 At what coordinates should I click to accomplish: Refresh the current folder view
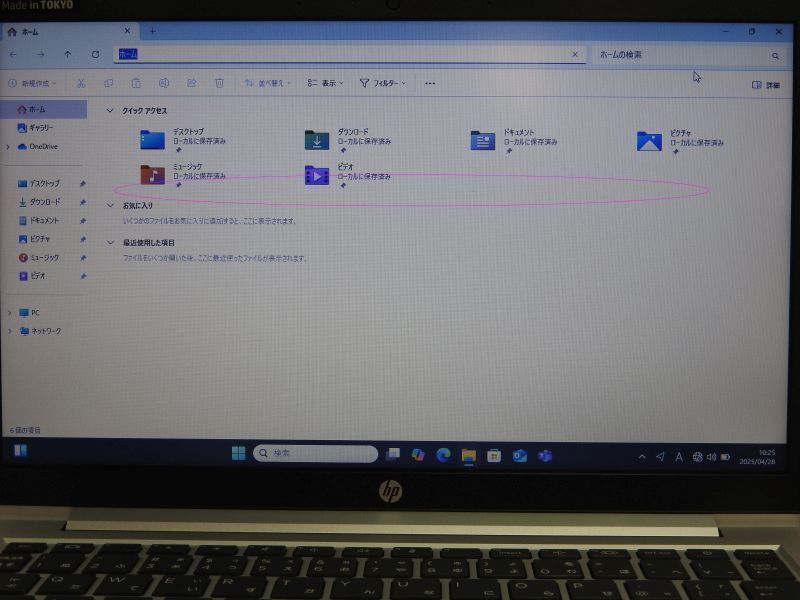point(95,54)
